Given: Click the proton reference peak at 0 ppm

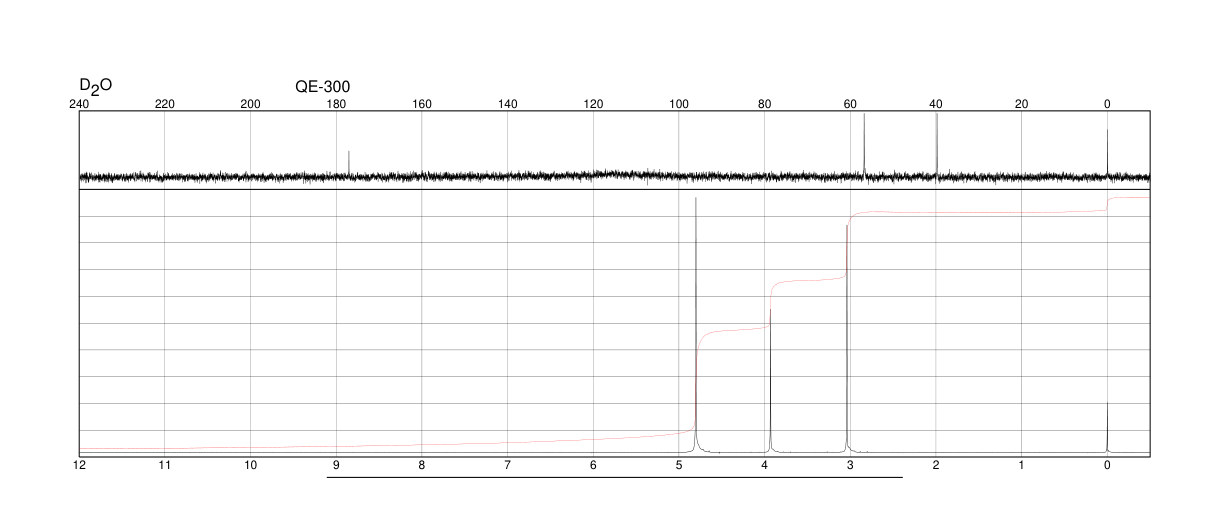Looking at the screenshot, I should (x=1107, y=427).
